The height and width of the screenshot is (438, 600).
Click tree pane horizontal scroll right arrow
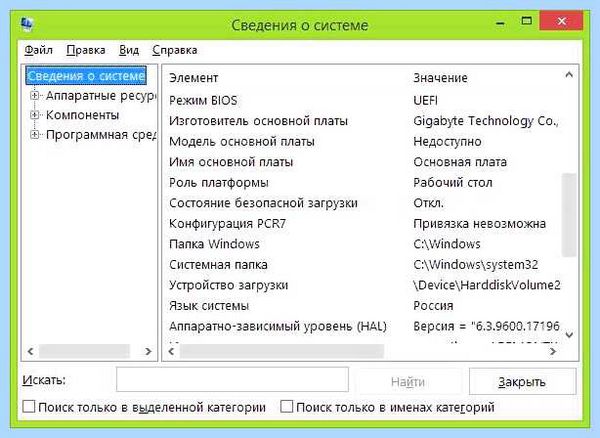(x=148, y=351)
